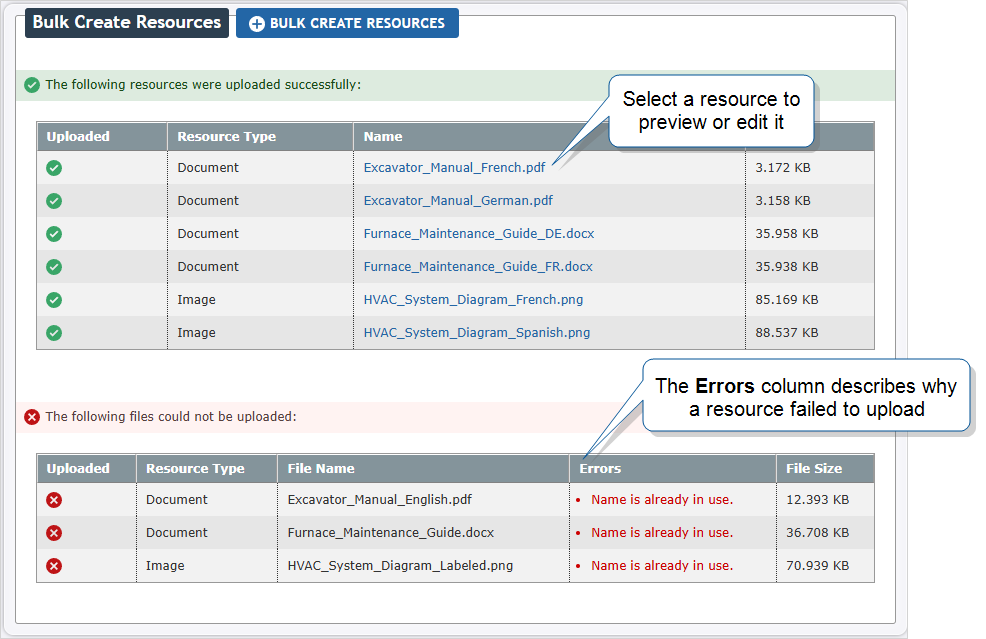The width and height of the screenshot is (986, 639).
Task: Select file name HVAC_System_Diagram_Labeled.png
Action: click(x=400, y=566)
